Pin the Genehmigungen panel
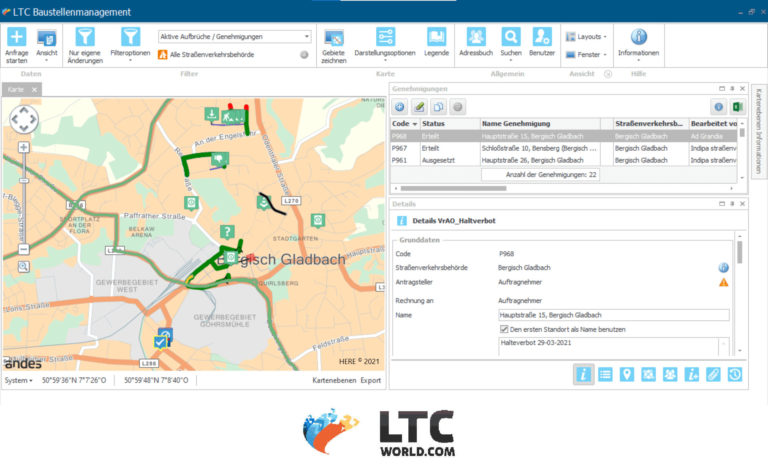This screenshot has width=768, height=472. 732,89
